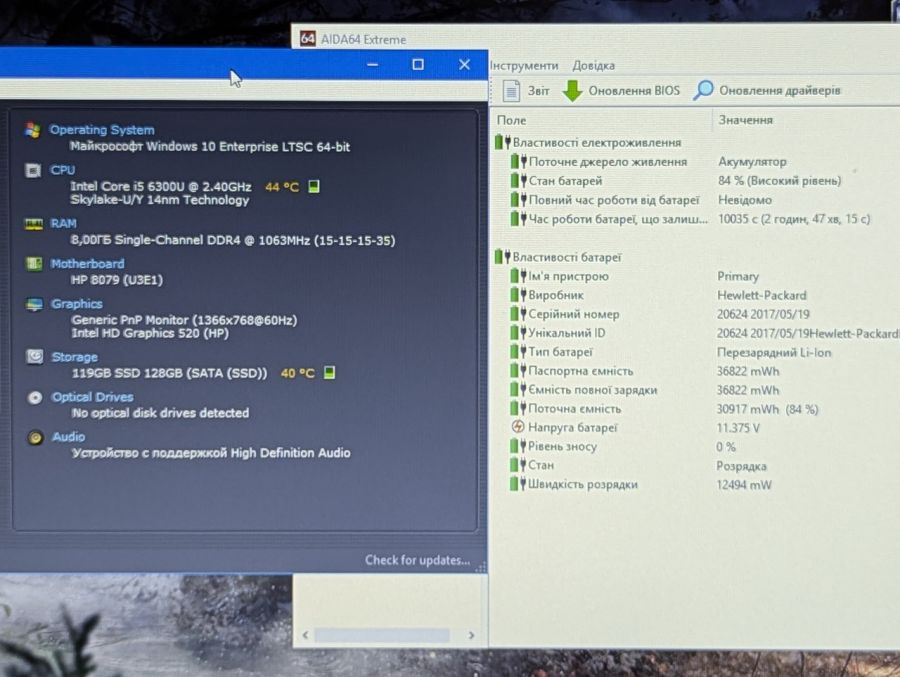
Task: Select the Поточна ємність row
Action: point(696,409)
